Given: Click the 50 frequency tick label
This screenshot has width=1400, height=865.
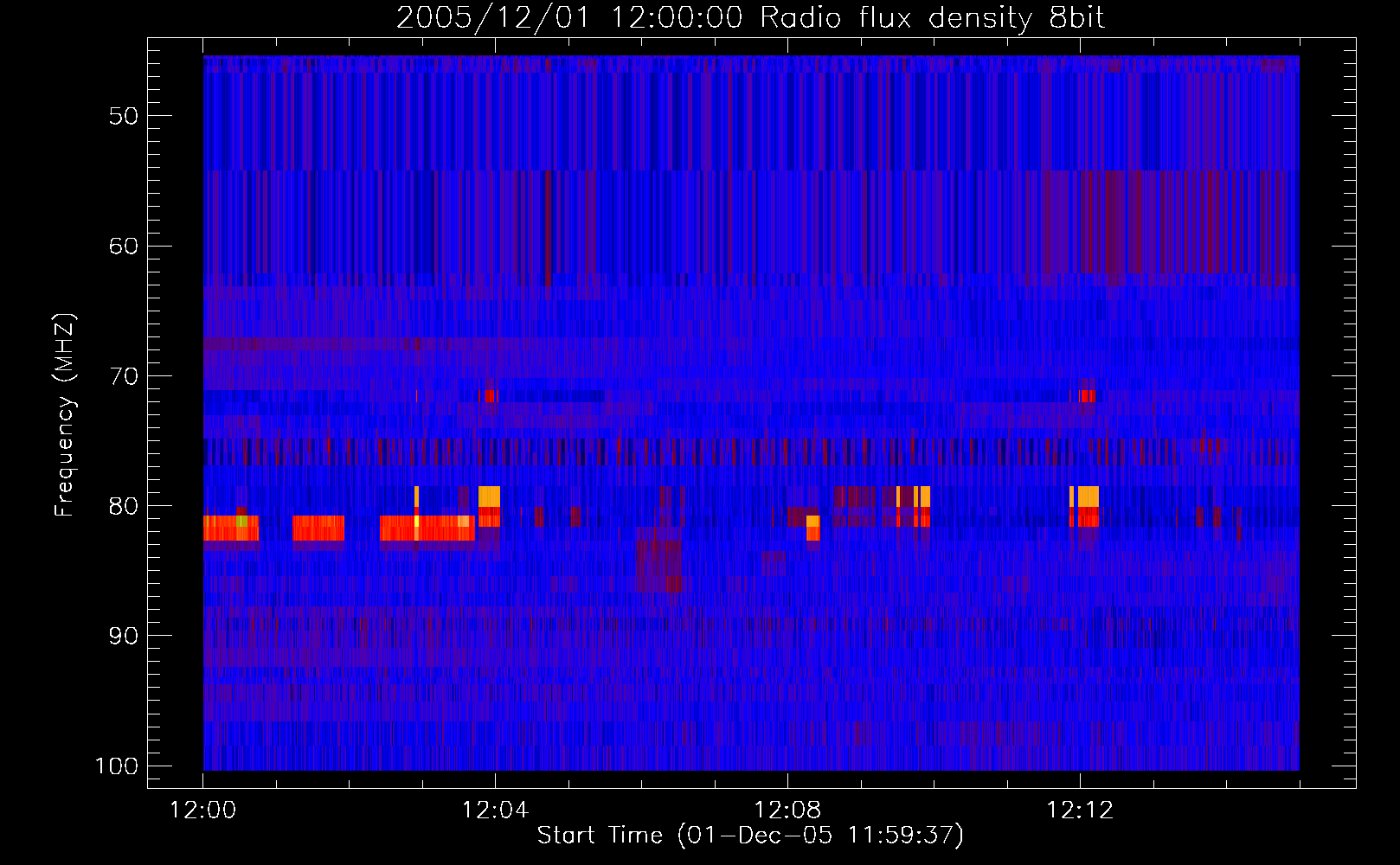Looking at the screenshot, I should [x=124, y=116].
